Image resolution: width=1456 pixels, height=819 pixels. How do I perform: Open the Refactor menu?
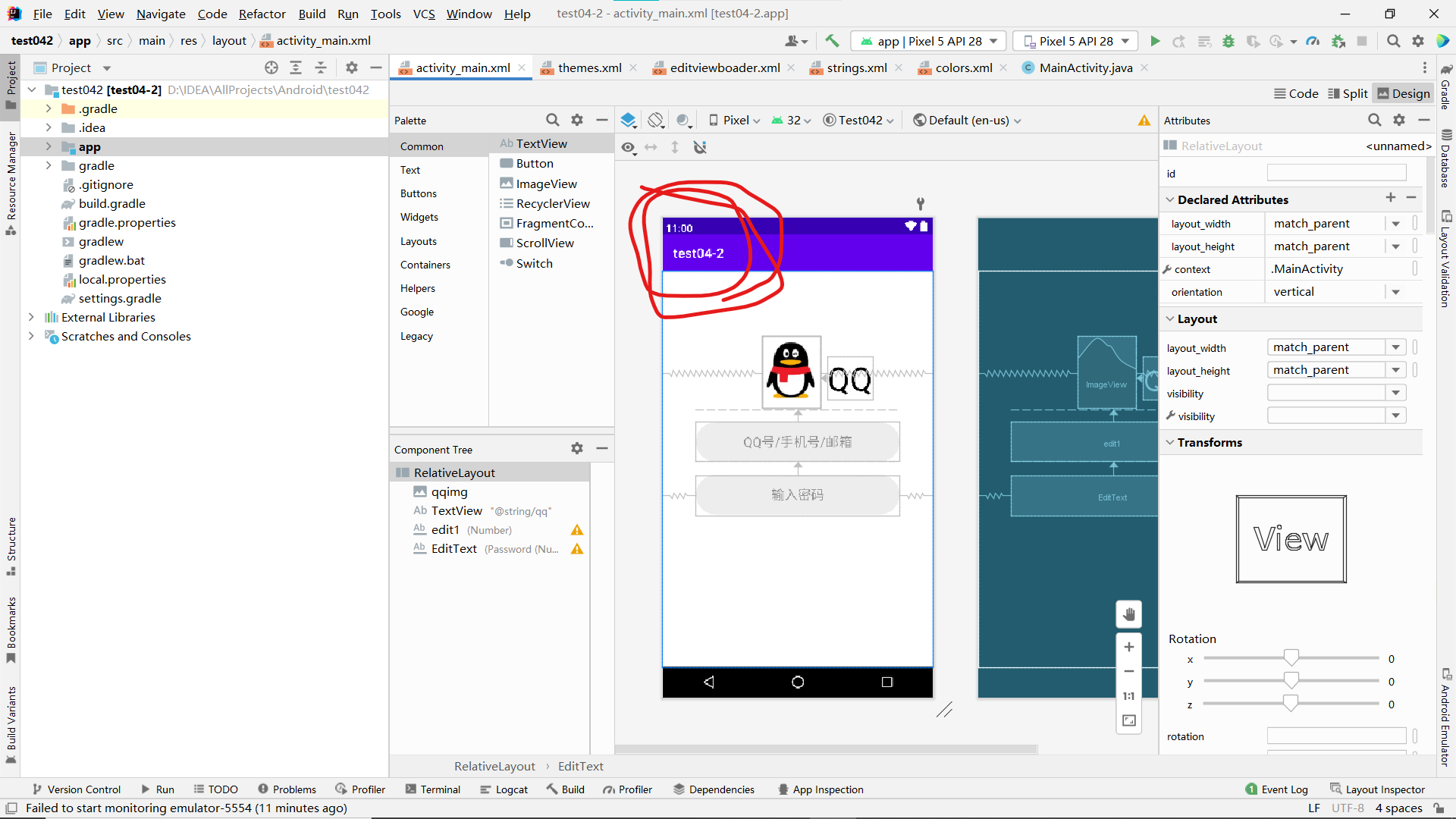click(262, 14)
